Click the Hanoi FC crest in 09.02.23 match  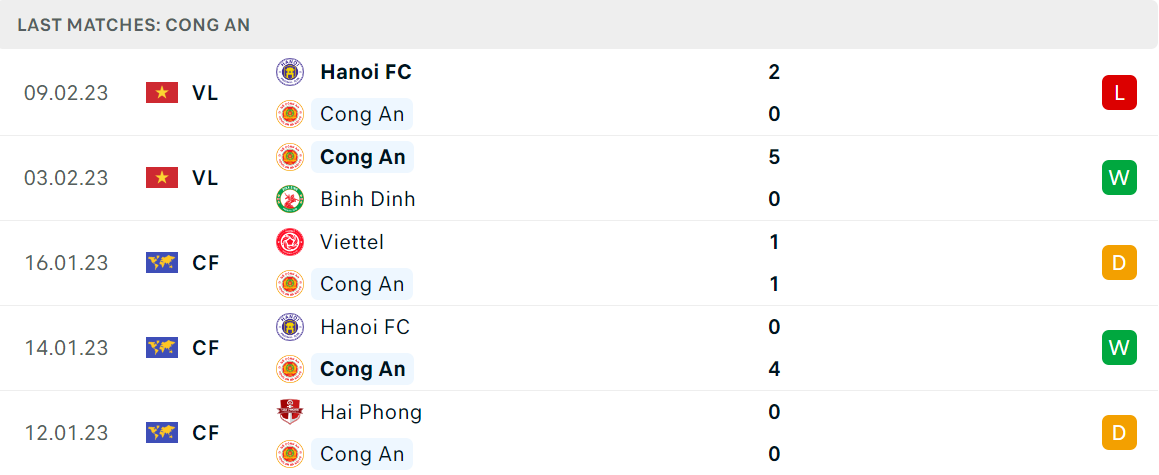tap(289, 72)
